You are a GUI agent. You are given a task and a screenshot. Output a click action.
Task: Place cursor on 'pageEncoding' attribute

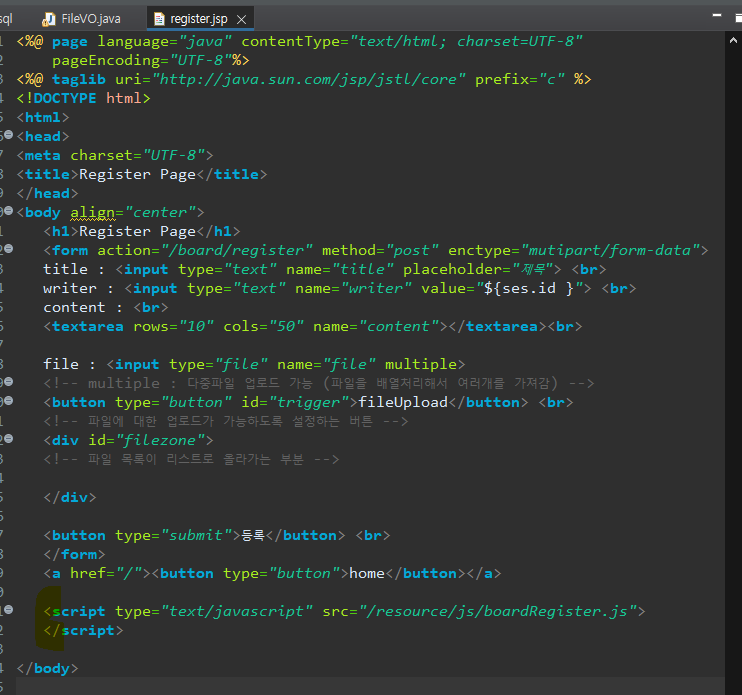(106, 61)
